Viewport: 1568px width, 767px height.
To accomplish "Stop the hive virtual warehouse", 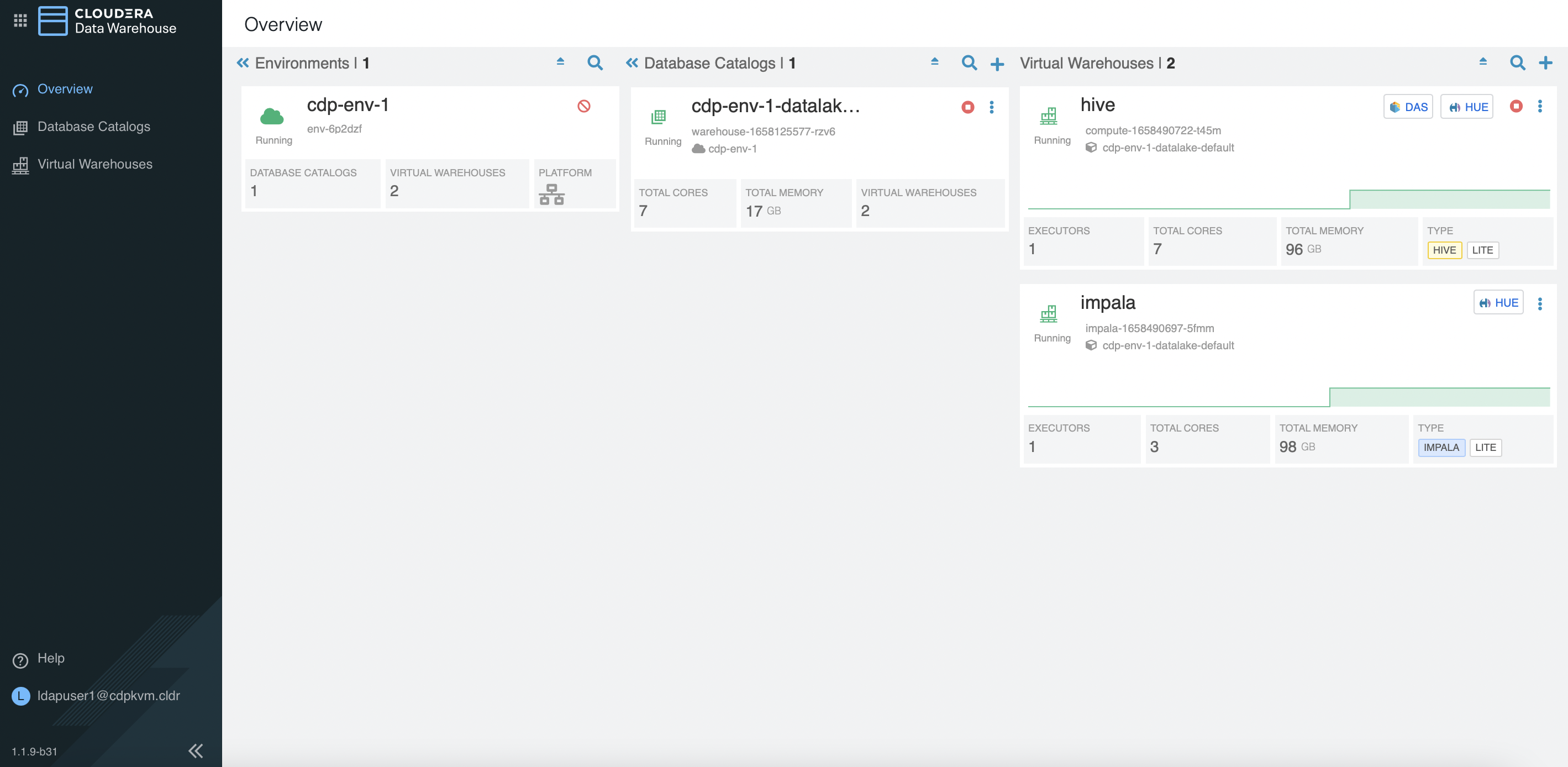I will coord(1516,107).
